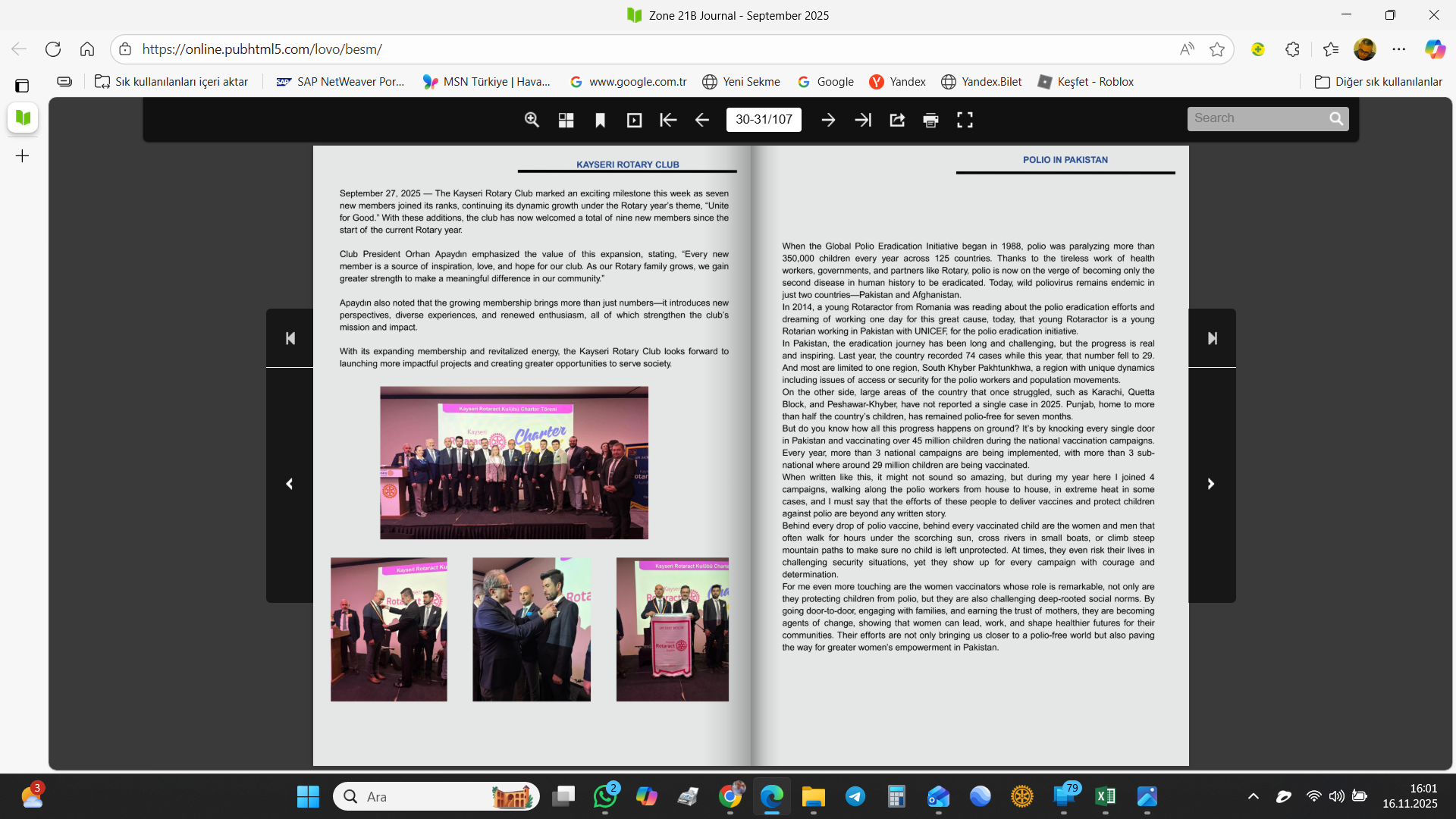Viewport: 1456px width, 819px height.
Task: Flip to next page with right side arrow
Action: point(1211,484)
